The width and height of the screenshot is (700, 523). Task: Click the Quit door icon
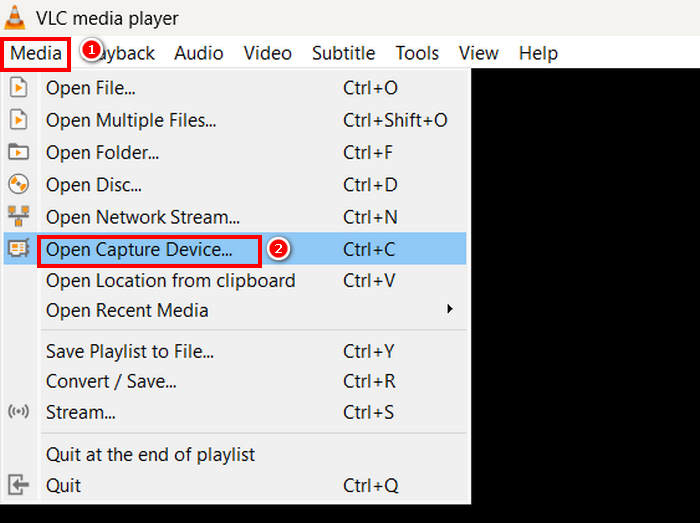click(18, 485)
